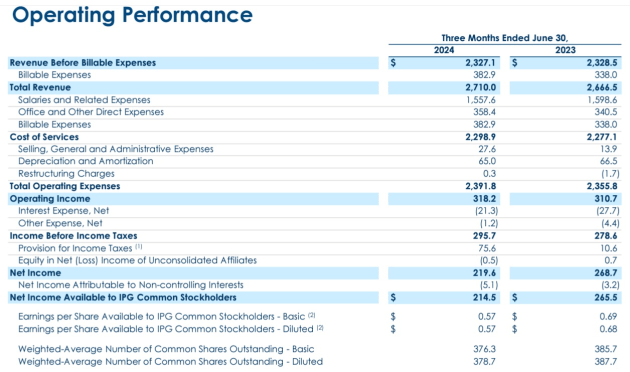
Task: Select "Net Income Attributable to Non-controlling Interests" label
Action: click(x=131, y=285)
